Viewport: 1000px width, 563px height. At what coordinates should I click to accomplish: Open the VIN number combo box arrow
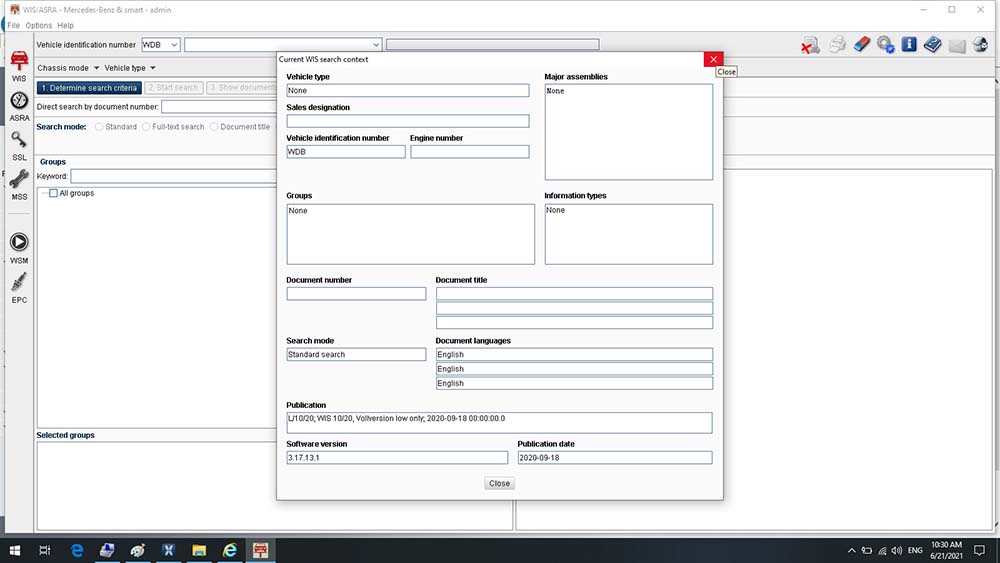pos(376,45)
